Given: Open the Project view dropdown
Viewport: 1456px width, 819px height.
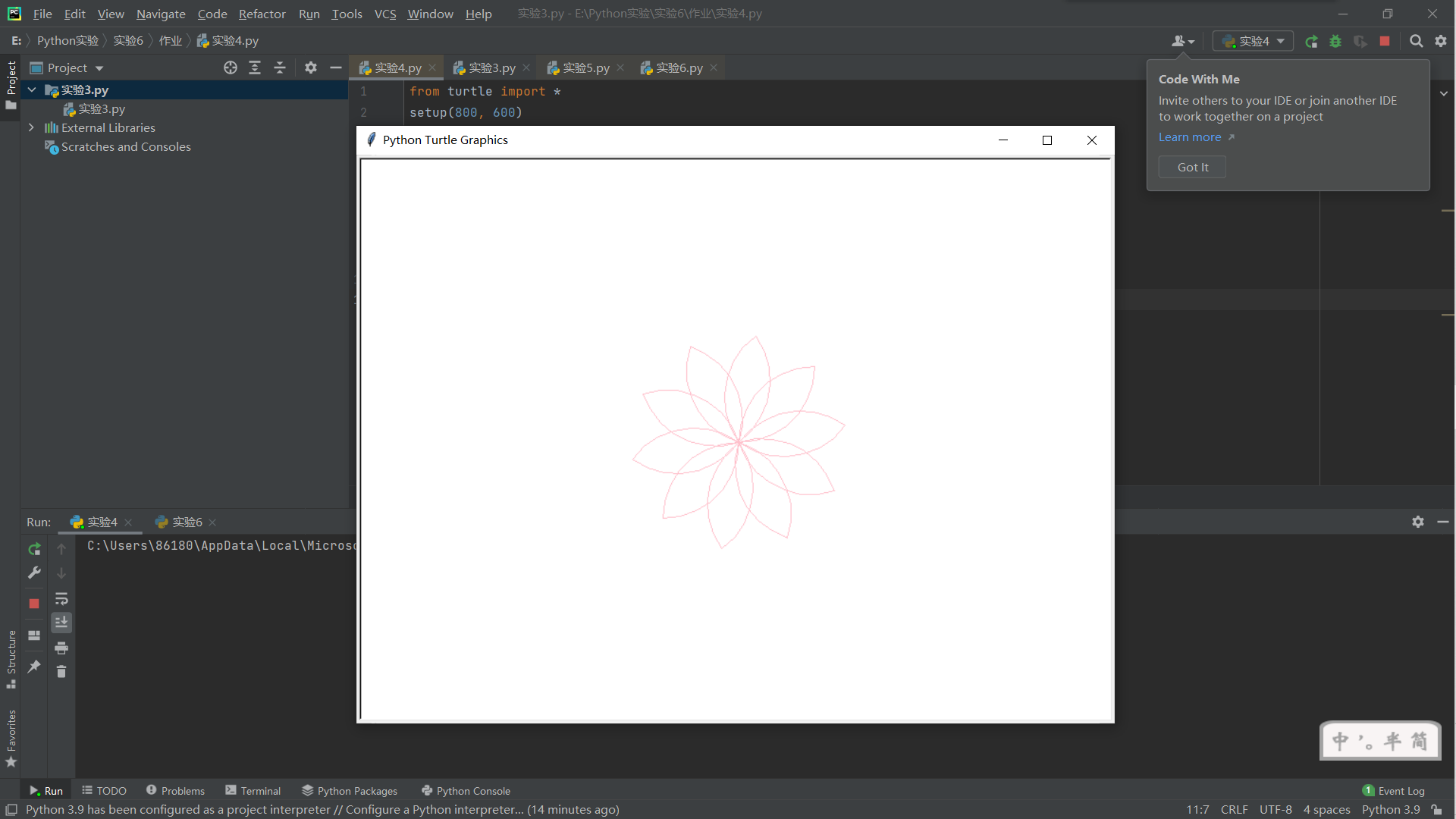Looking at the screenshot, I should tap(75, 67).
